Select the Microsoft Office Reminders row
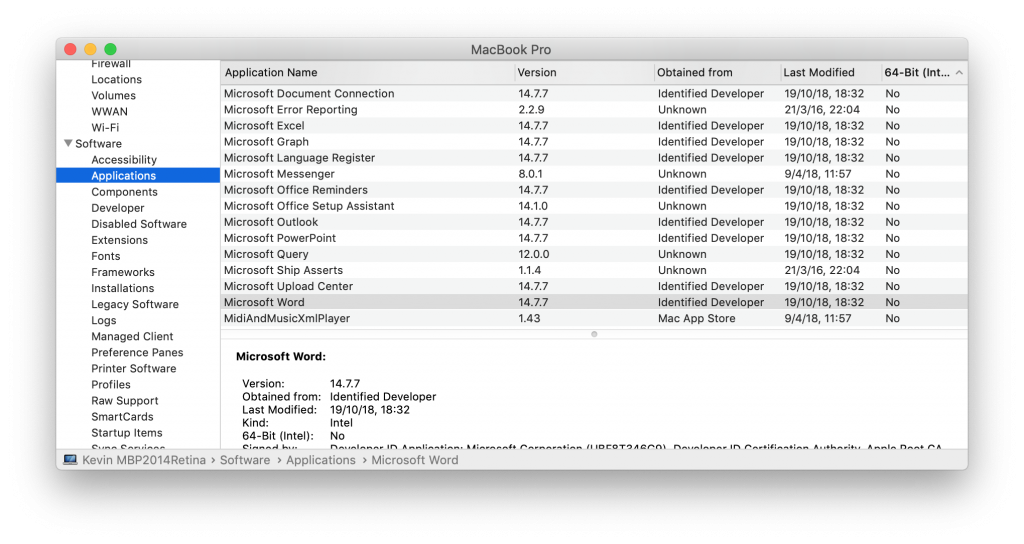Screen dimensions: 1024x544 tap(594, 190)
